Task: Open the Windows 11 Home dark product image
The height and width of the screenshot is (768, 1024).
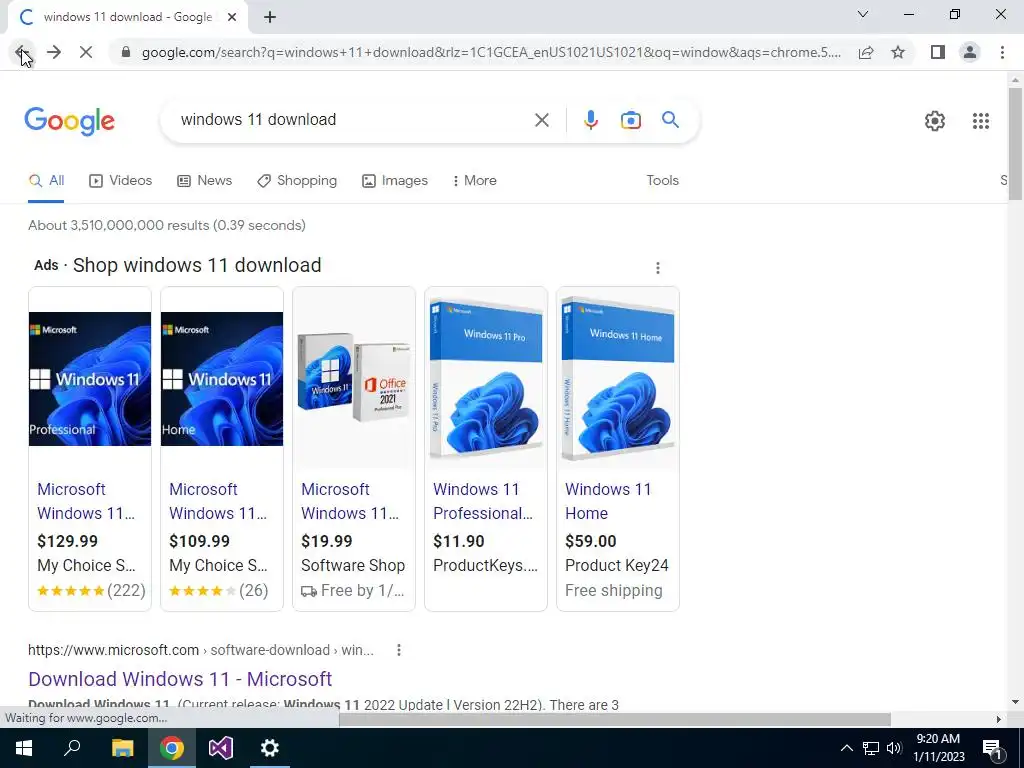Action: pyautogui.click(x=222, y=379)
